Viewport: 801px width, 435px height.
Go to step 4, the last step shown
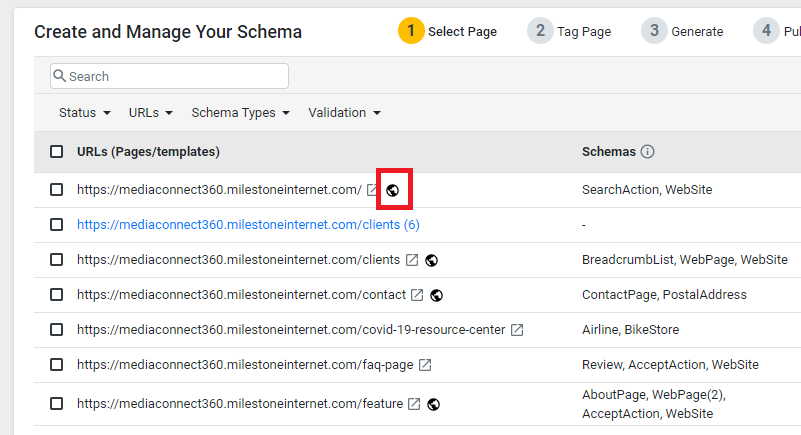tap(777, 31)
